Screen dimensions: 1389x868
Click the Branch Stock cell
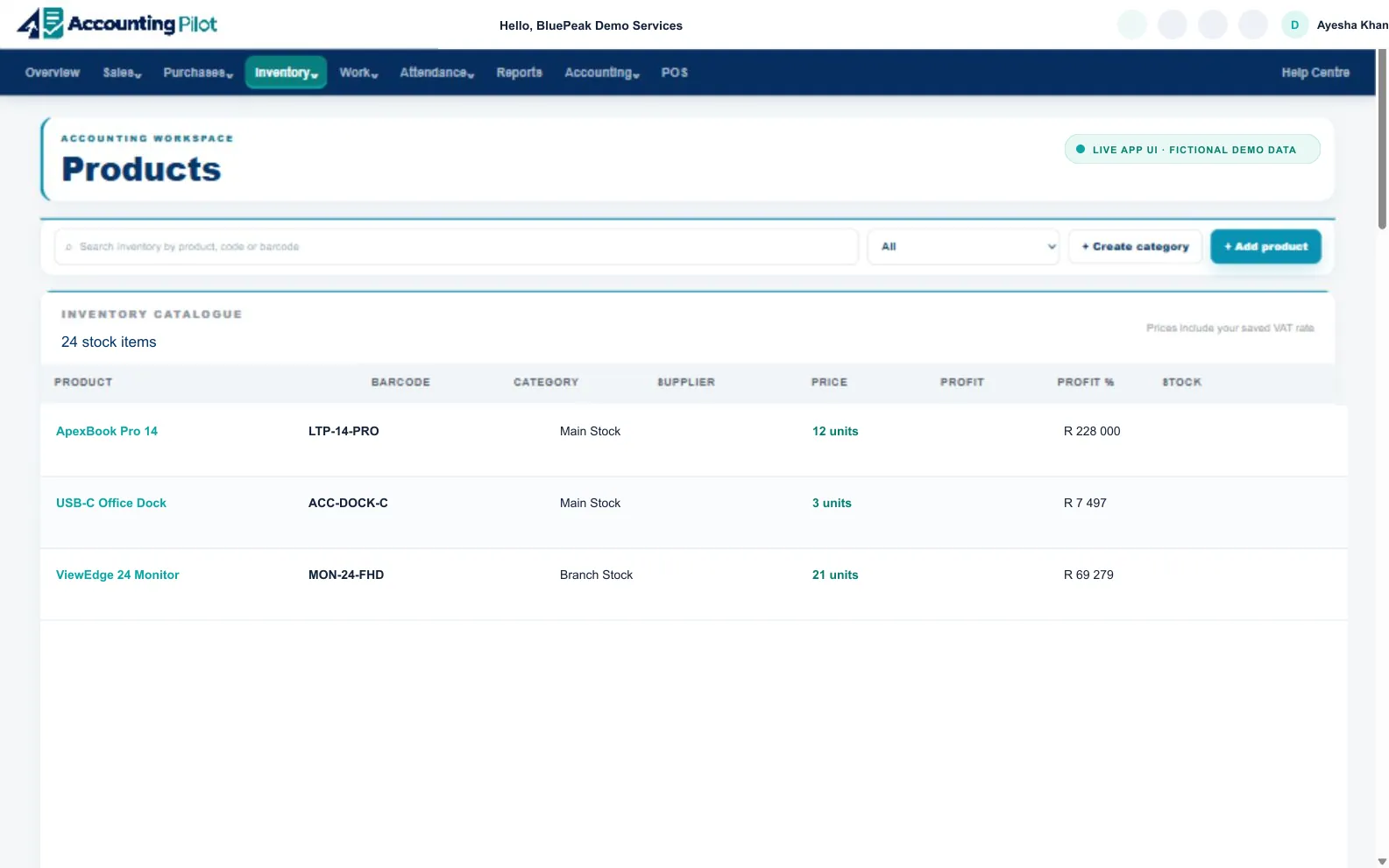(x=596, y=575)
